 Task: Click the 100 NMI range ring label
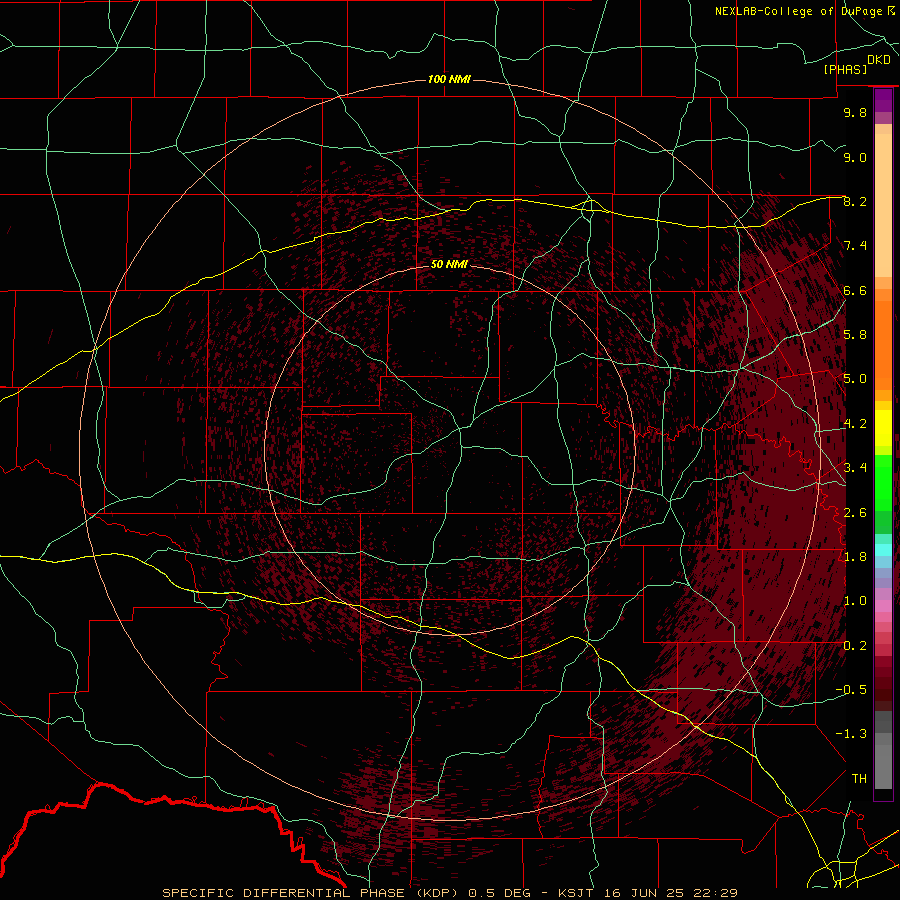coord(449,79)
